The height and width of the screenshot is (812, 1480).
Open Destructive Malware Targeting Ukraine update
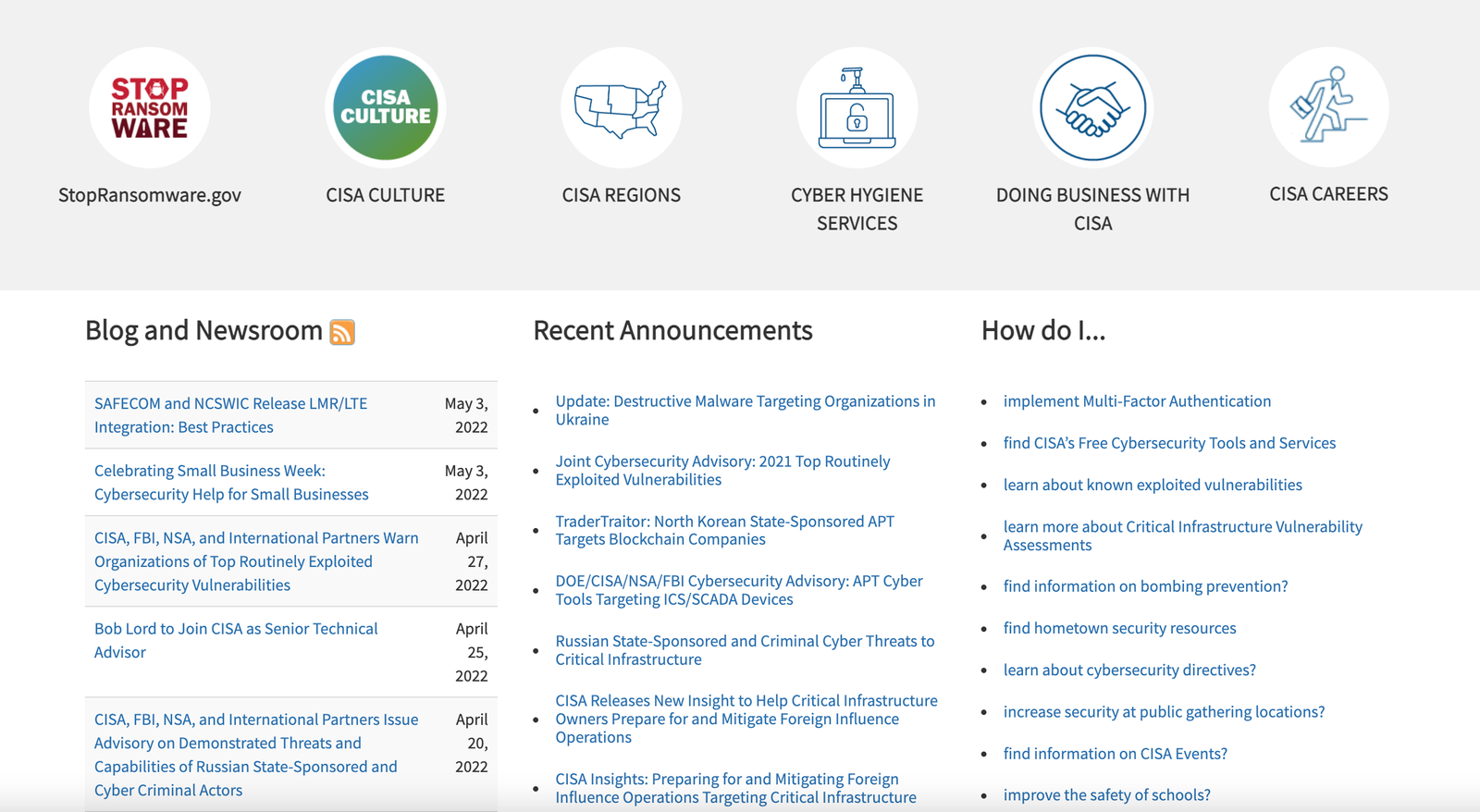point(746,411)
